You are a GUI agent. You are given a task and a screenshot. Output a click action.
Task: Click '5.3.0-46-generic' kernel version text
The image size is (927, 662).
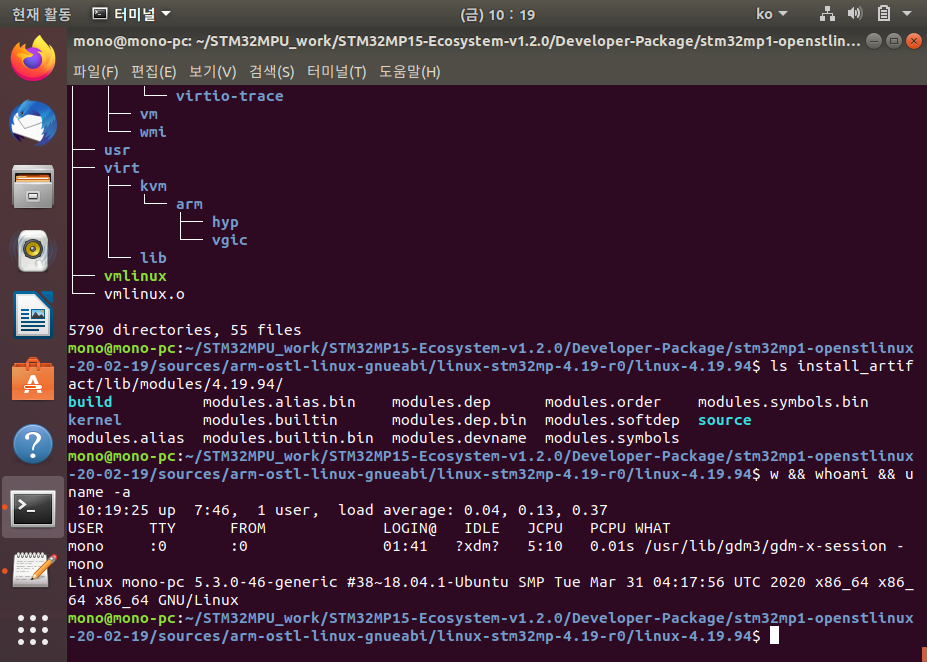265,582
